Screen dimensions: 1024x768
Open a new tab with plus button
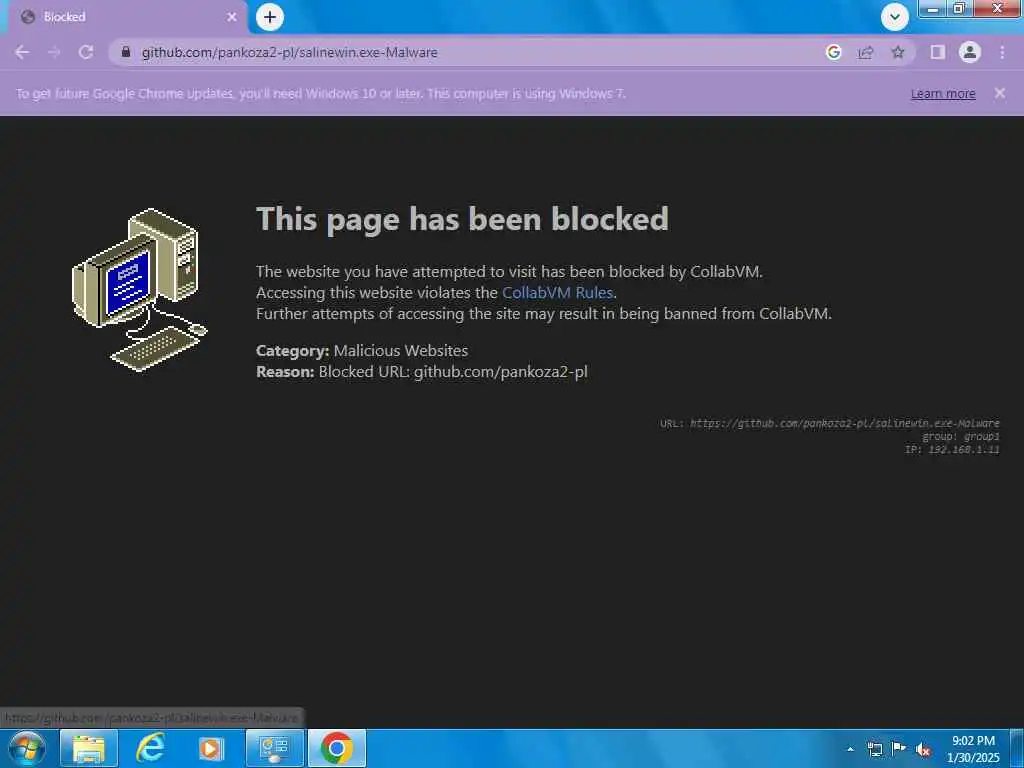(270, 17)
